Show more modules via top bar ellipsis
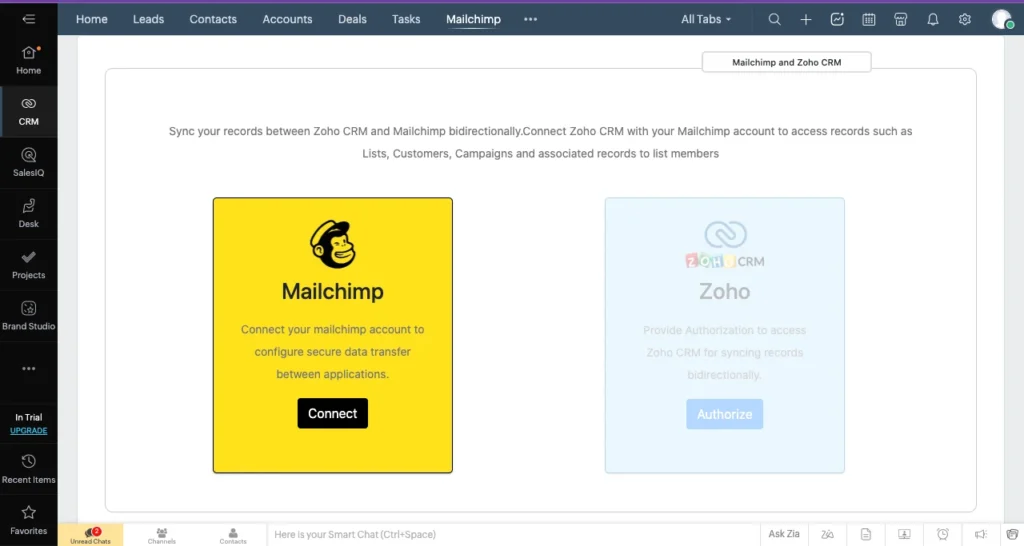The height and width of the screenshot is (546, 1024). pyautogui.click(x=530, y=20)
